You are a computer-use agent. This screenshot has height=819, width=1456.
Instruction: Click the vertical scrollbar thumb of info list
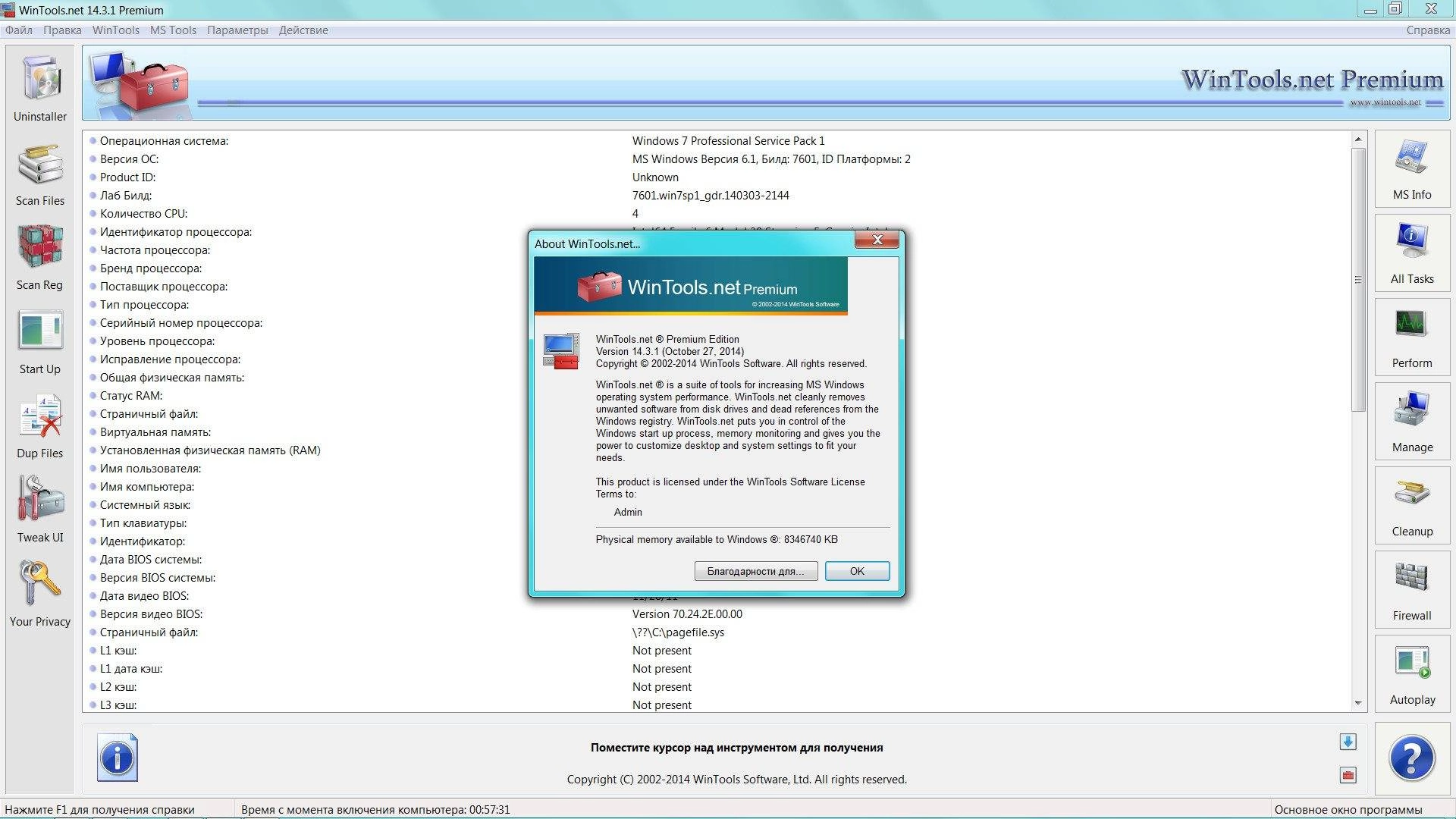(1358, 280)
